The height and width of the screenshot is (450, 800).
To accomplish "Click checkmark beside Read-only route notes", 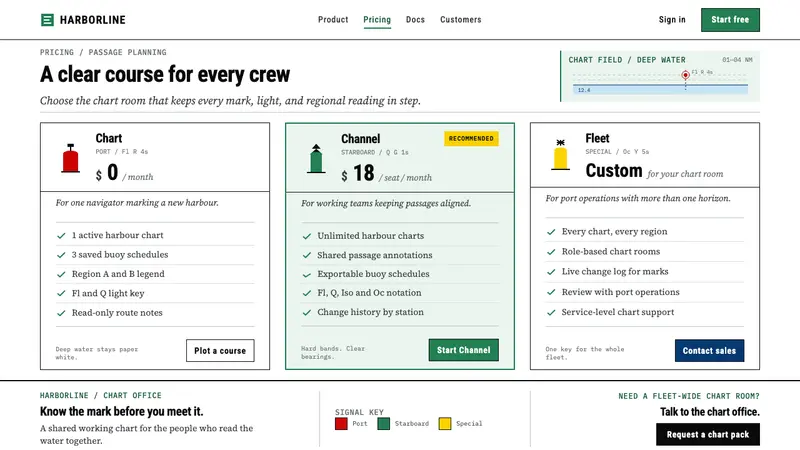I will (x=61, y=313).
